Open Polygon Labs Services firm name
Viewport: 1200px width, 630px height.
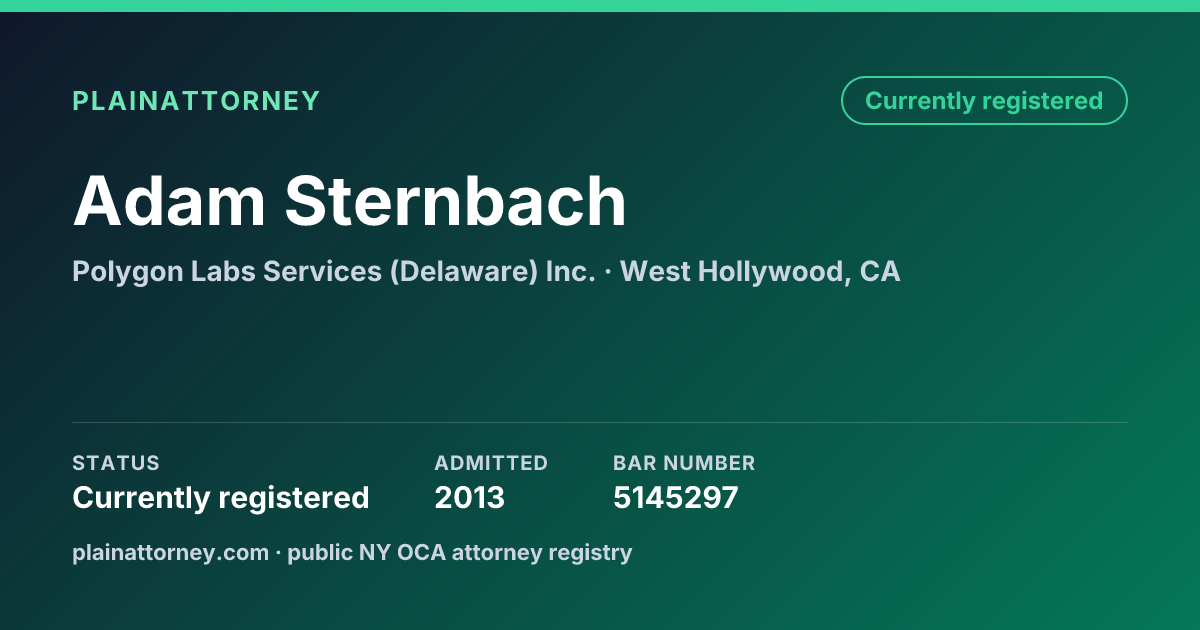click(x=227, y=271)
